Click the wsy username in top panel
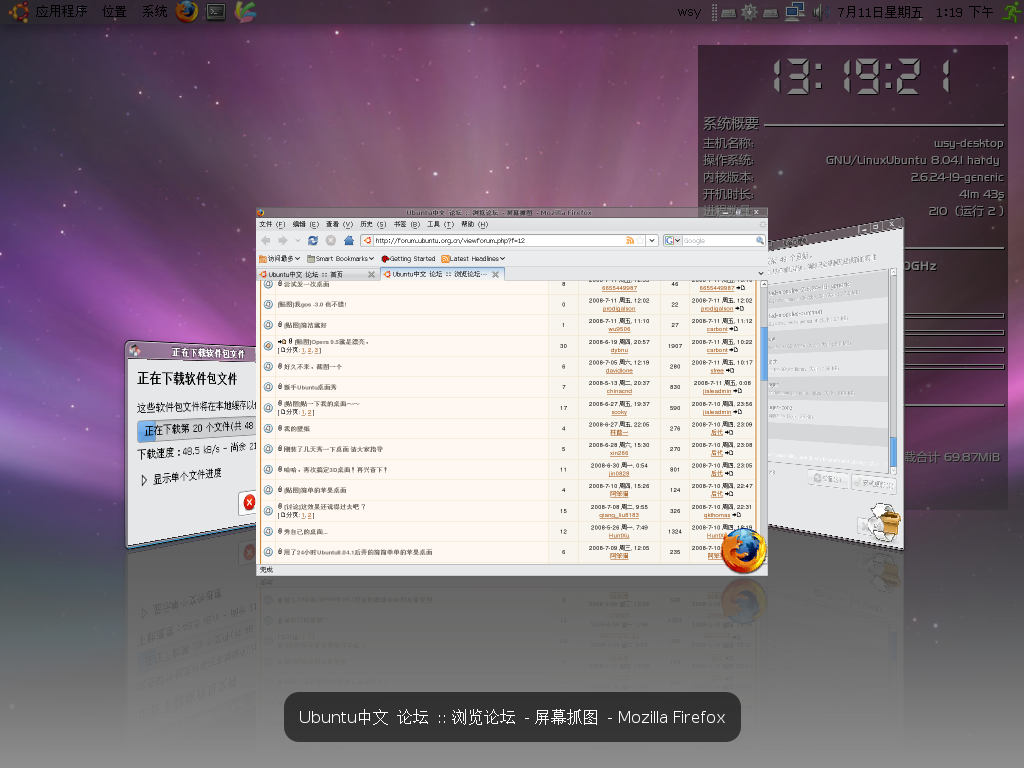 [689, 12]
